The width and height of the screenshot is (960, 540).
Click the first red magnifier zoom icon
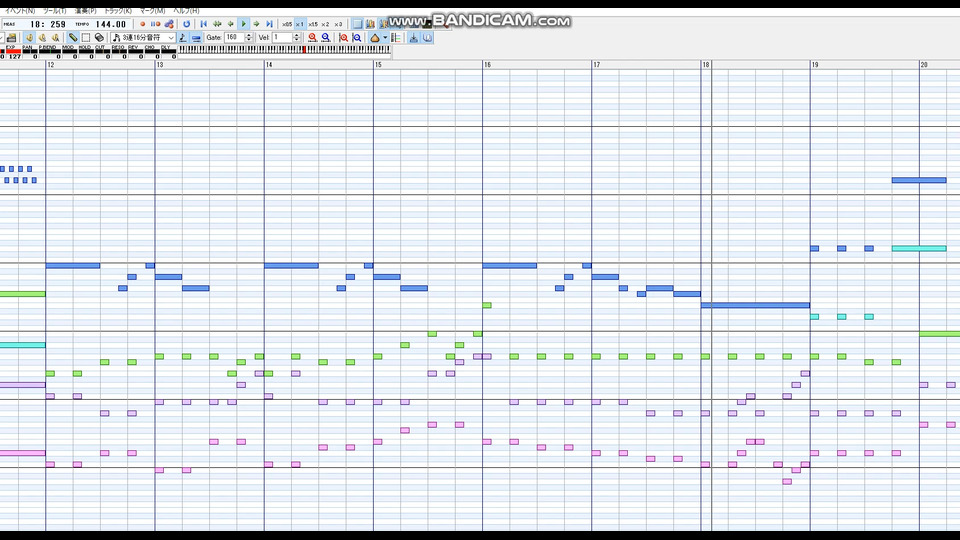[x=312, y=37]
